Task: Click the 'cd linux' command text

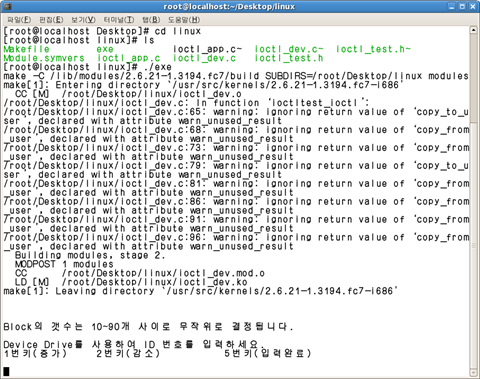Action: [x=178, y=31]
